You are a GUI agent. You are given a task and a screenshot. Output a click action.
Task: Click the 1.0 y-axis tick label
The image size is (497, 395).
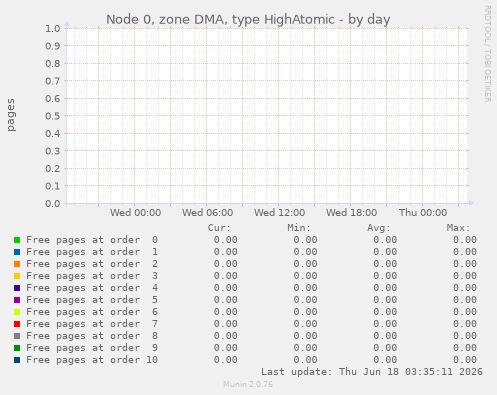(x=53, y=28)
